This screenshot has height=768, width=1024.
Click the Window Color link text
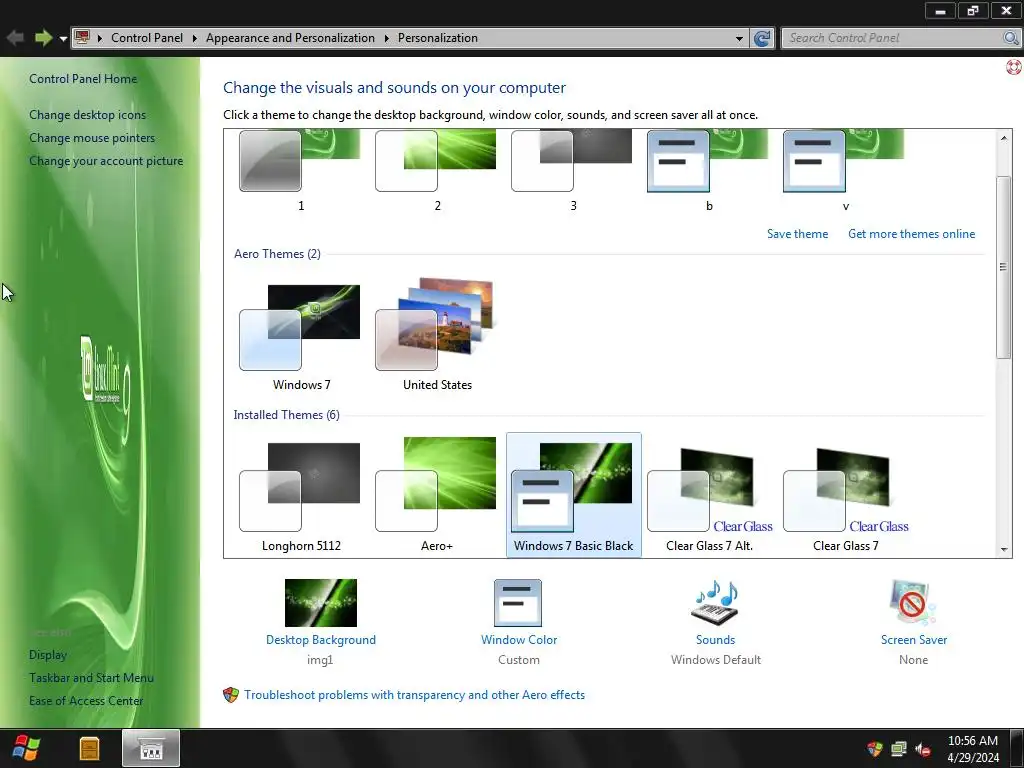tap(519, 640)
